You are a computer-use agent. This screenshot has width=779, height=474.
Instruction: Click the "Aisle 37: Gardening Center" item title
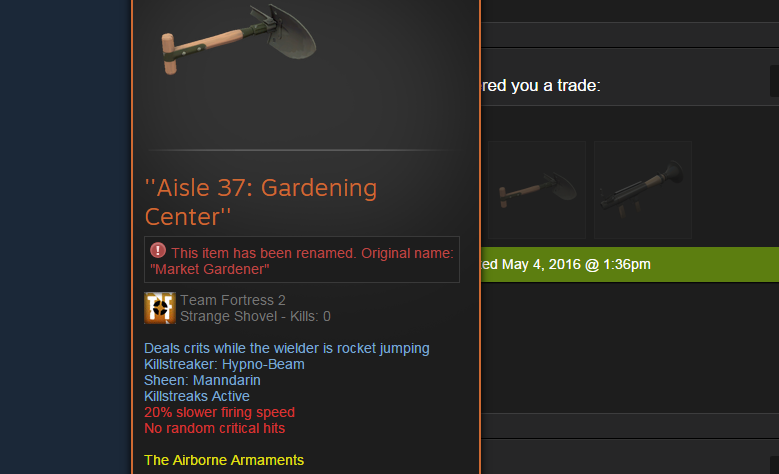261,202
